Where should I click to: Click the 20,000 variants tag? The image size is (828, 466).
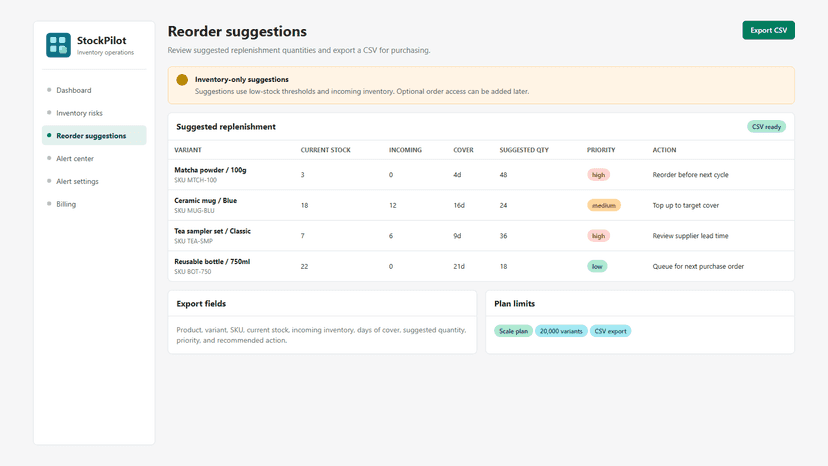tap(561, 331)
